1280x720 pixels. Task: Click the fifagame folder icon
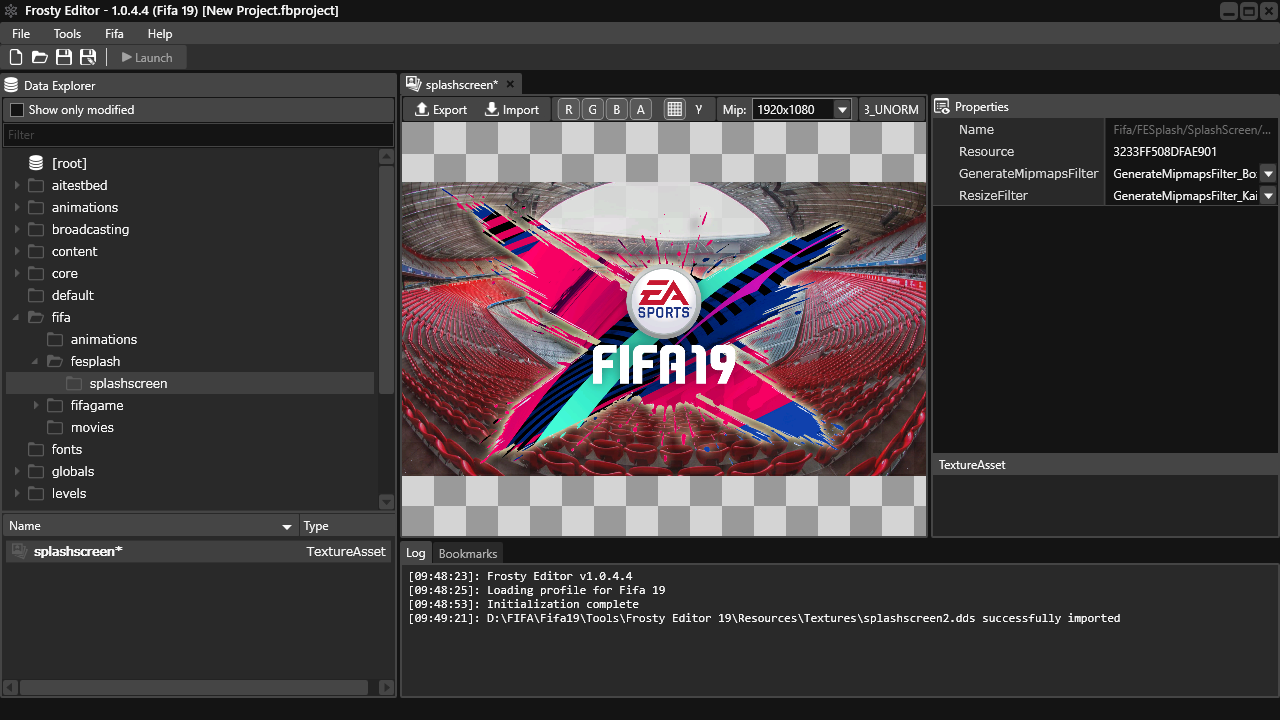[55, 405]
